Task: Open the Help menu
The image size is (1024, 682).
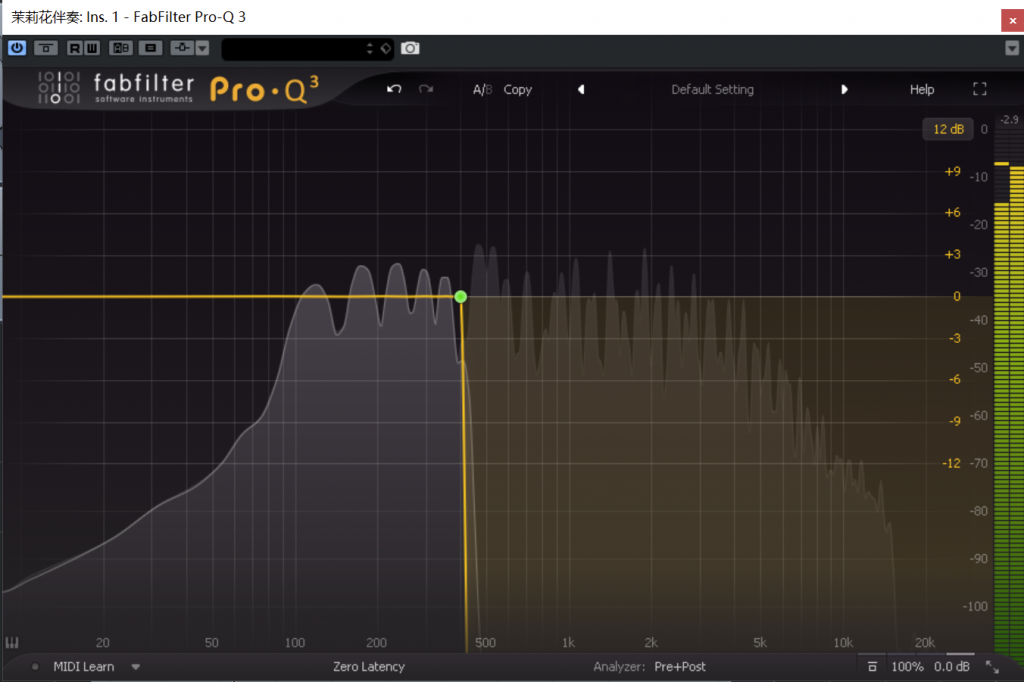Action: coord(921,89)
